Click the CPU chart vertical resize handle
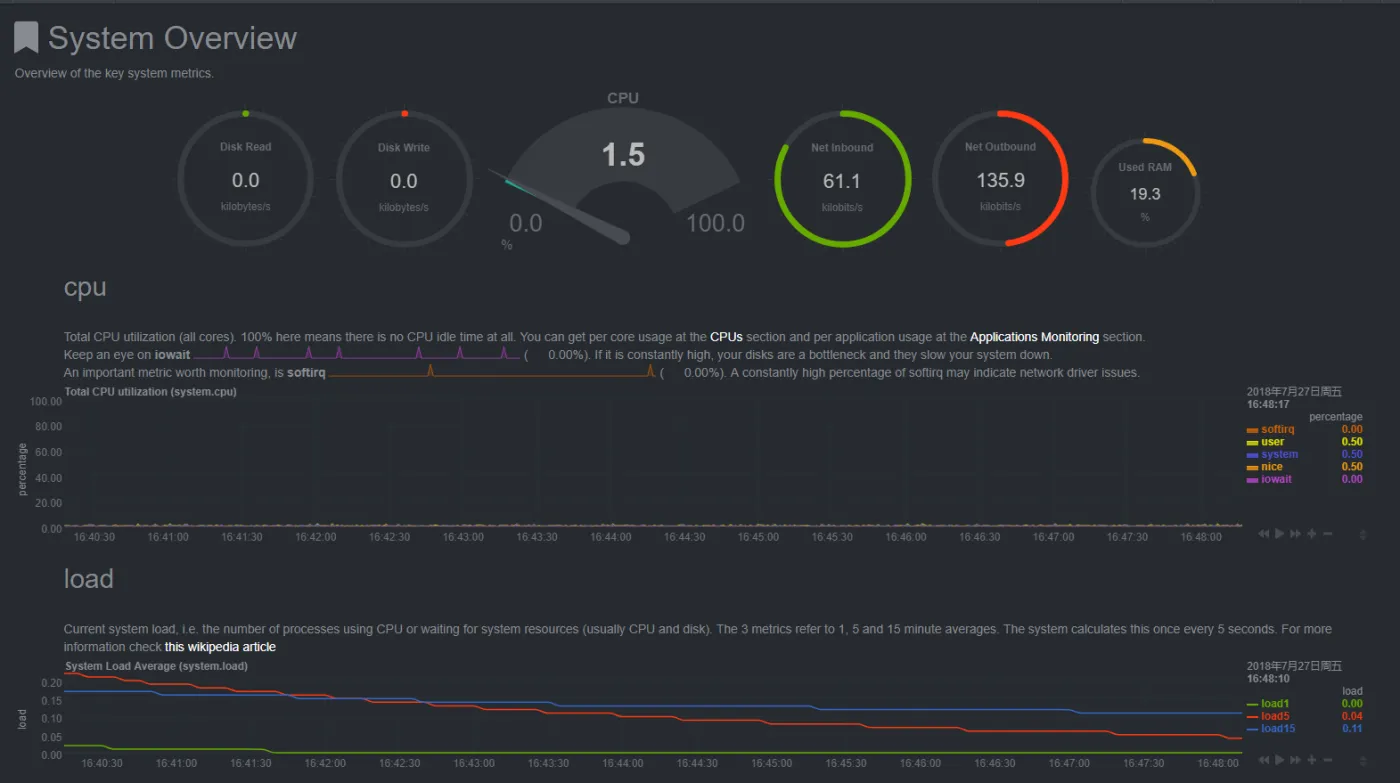 (x=1363, y=535)
